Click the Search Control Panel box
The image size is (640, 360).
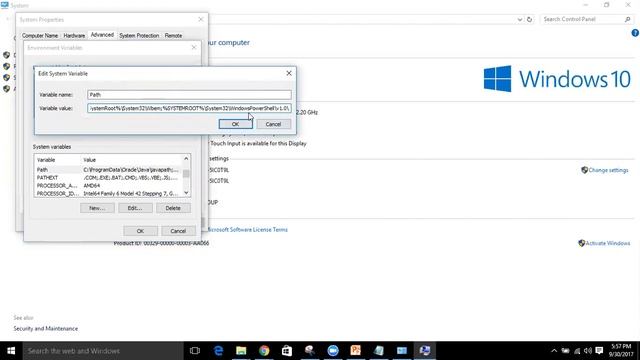click(582, 19)
